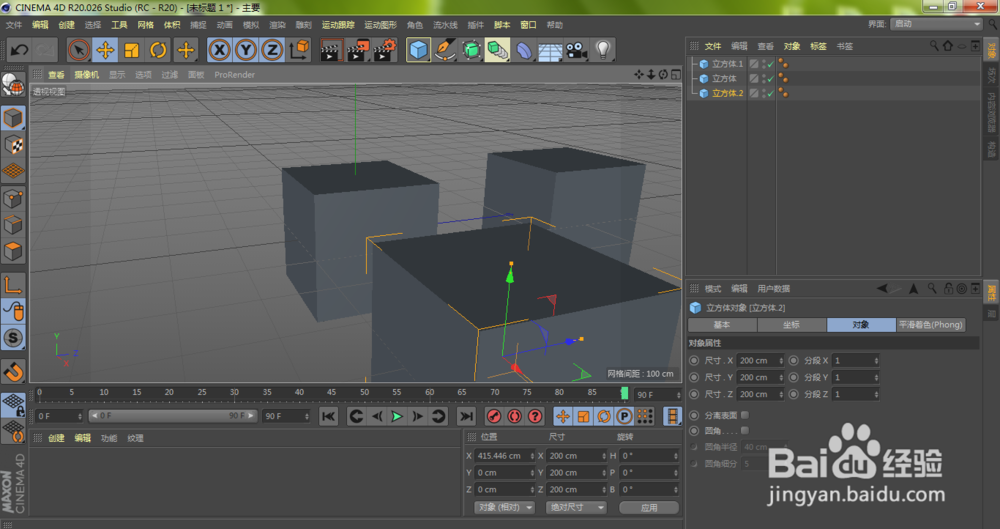1000x529 pixels.
Task: Open the 文件 menu
Action: [x=13, y=25]
